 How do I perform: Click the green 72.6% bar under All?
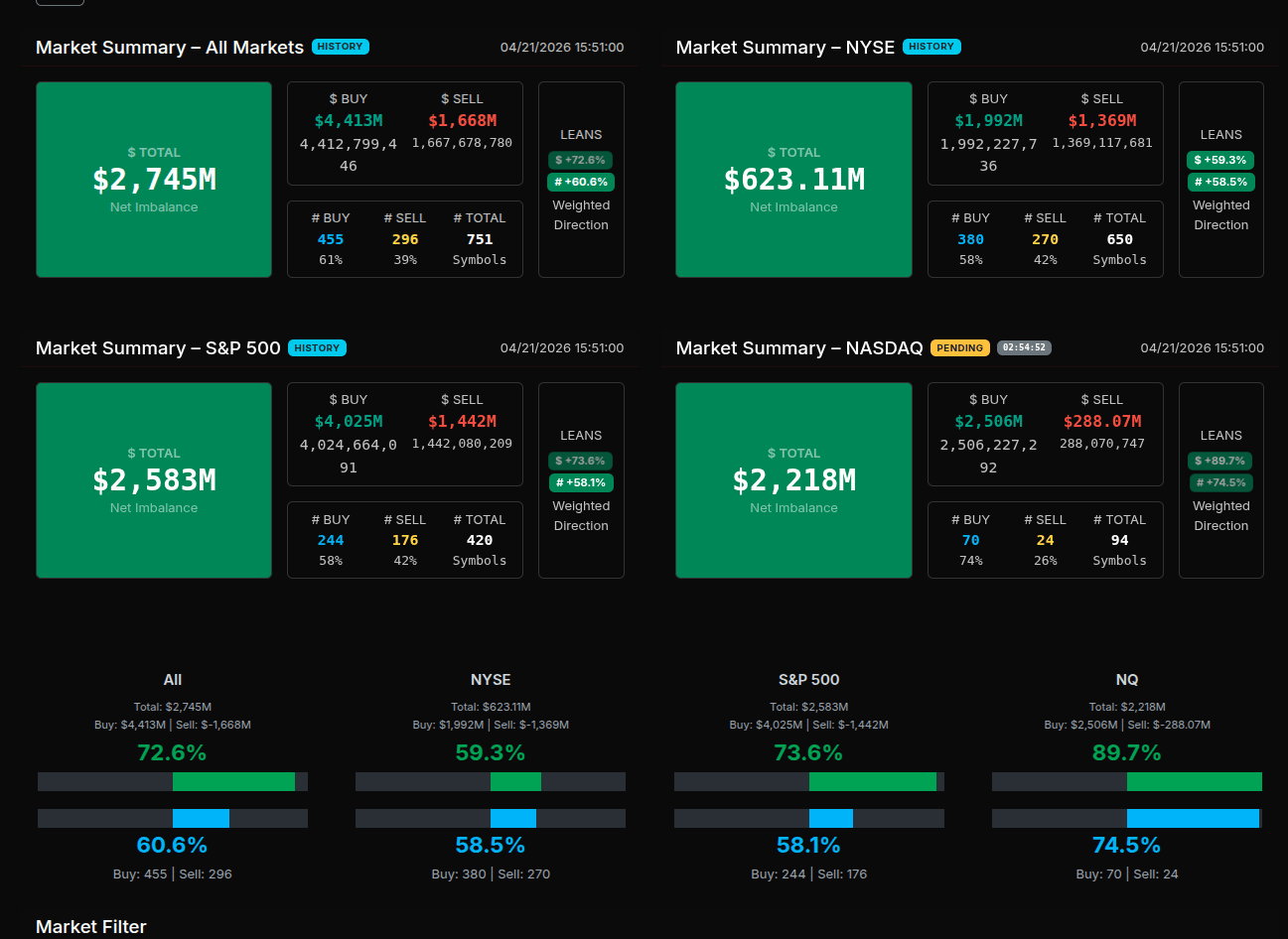(x=233, y=782)
